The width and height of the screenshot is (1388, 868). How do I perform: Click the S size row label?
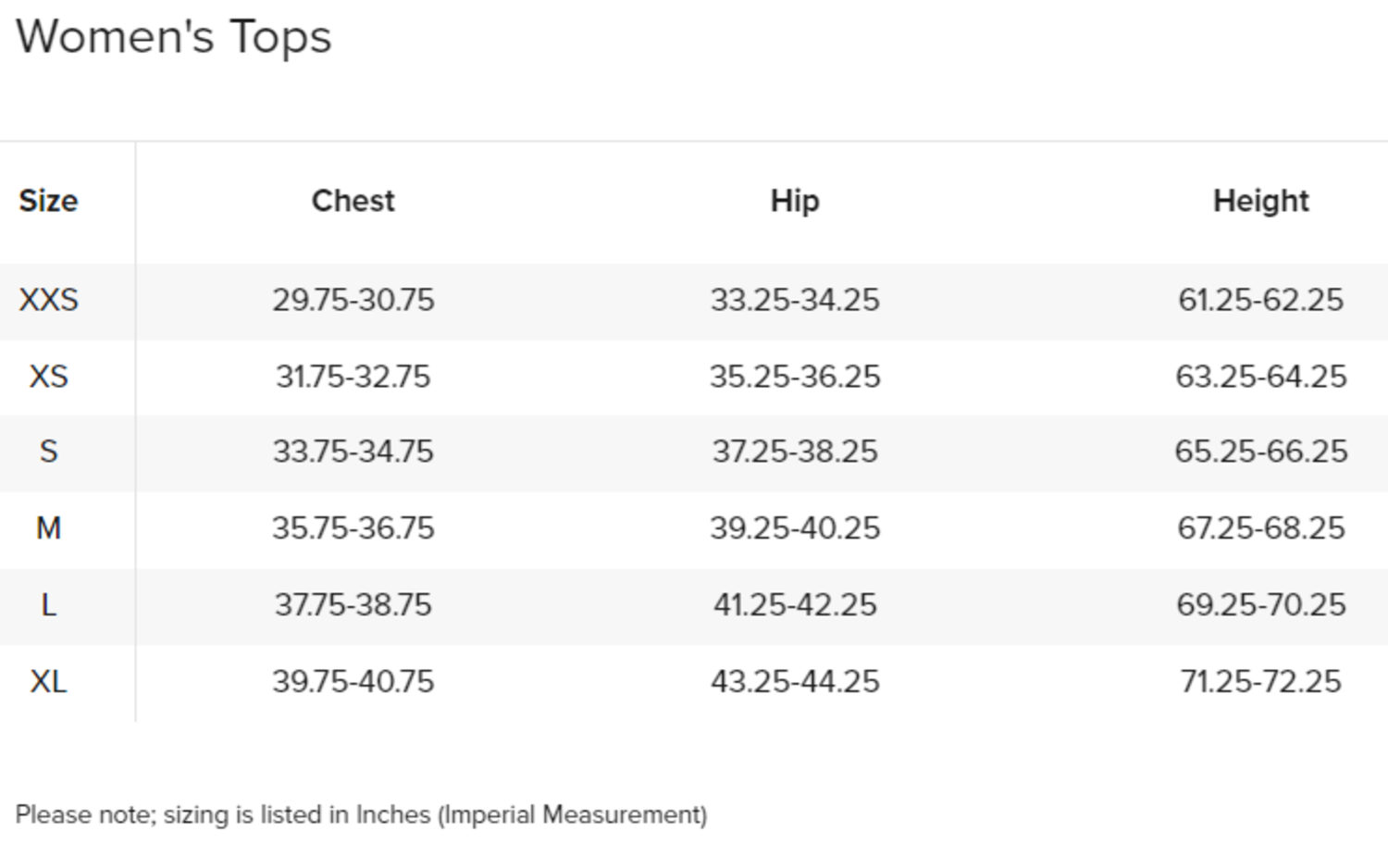pos(48,452)
